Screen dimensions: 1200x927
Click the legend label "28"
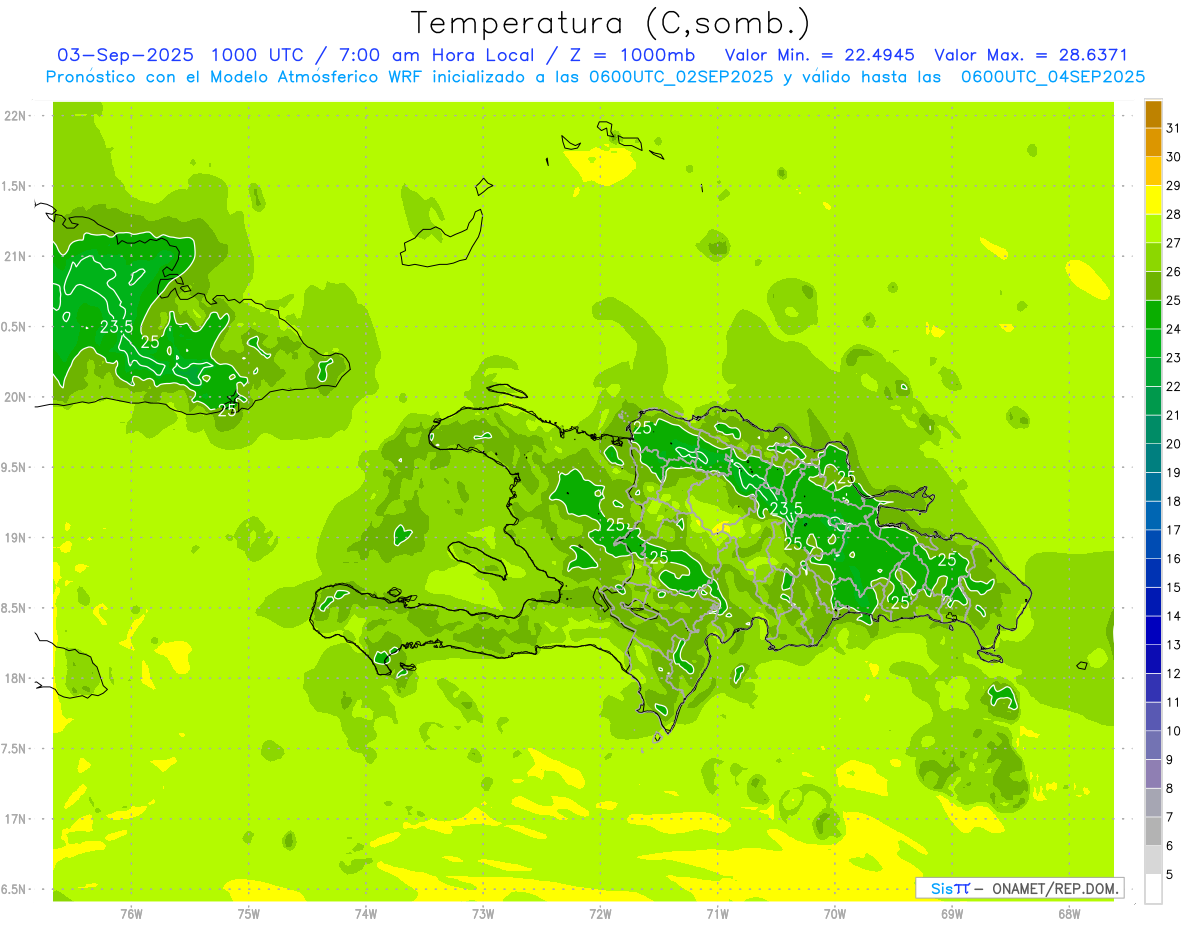pos(1173,214)
